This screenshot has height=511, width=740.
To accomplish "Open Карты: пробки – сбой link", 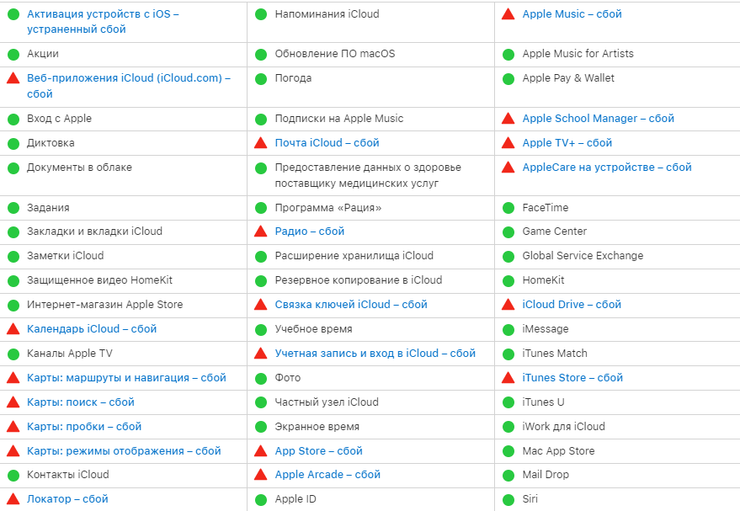I will pyautogui.click(x=84, y=427).
